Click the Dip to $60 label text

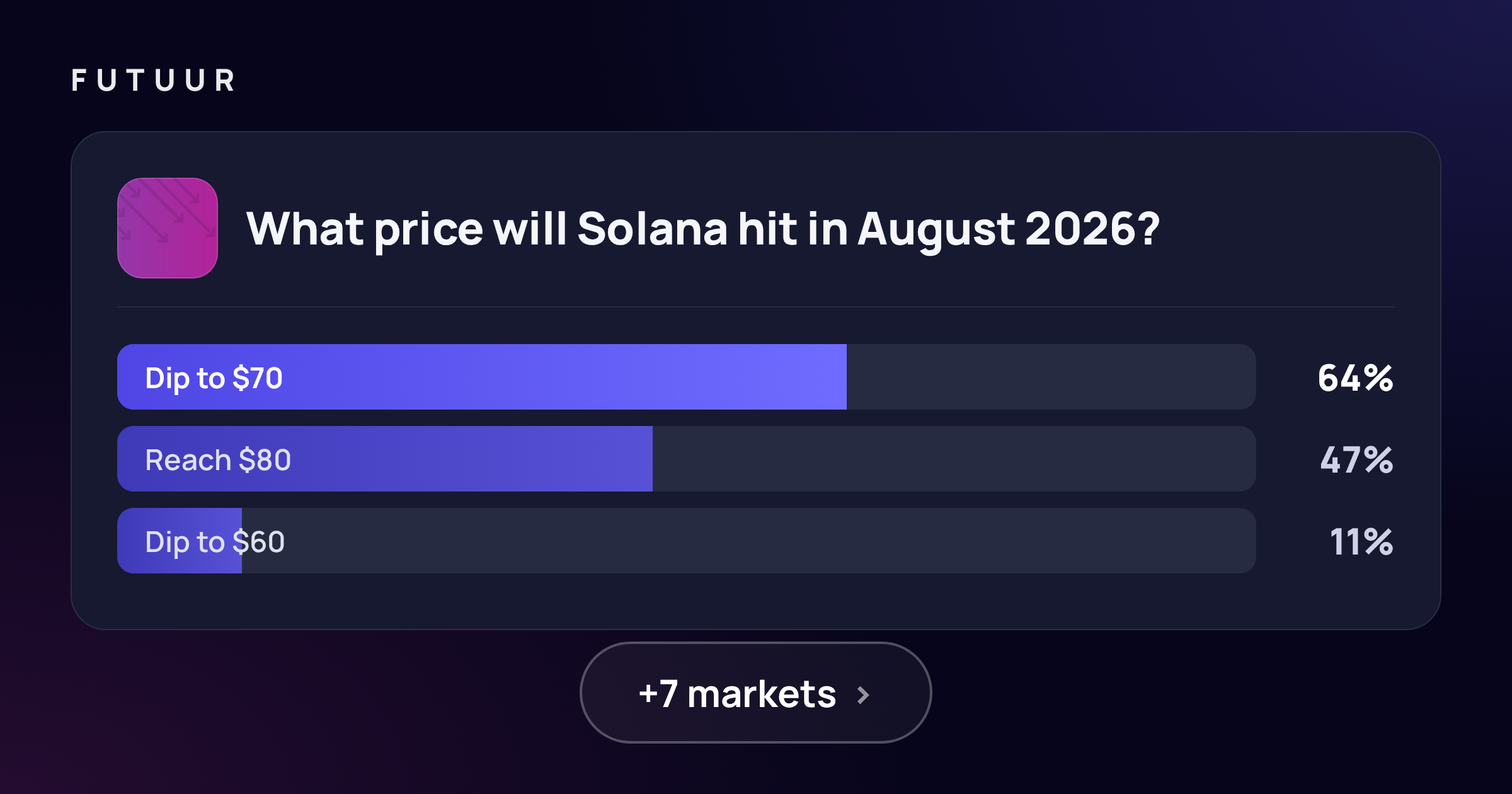click(215, 543)
